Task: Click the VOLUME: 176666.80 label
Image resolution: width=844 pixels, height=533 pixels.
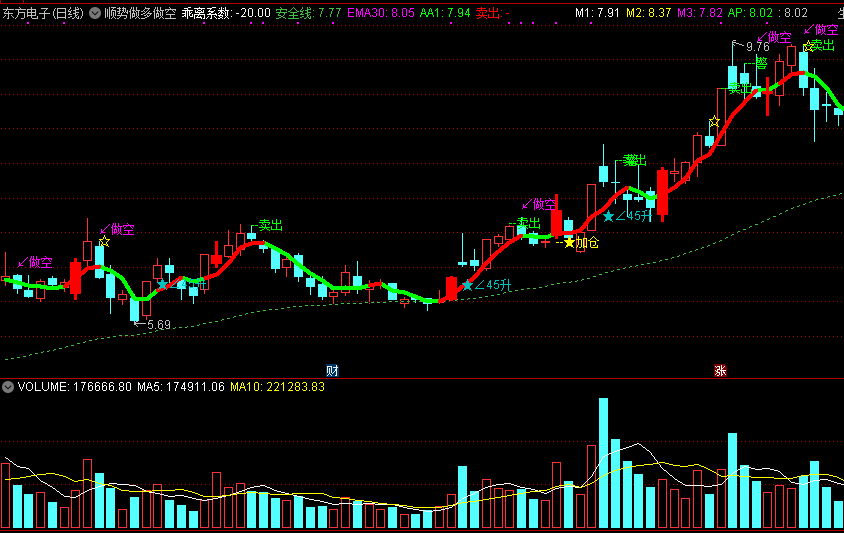Action: (x=75, y=387)
